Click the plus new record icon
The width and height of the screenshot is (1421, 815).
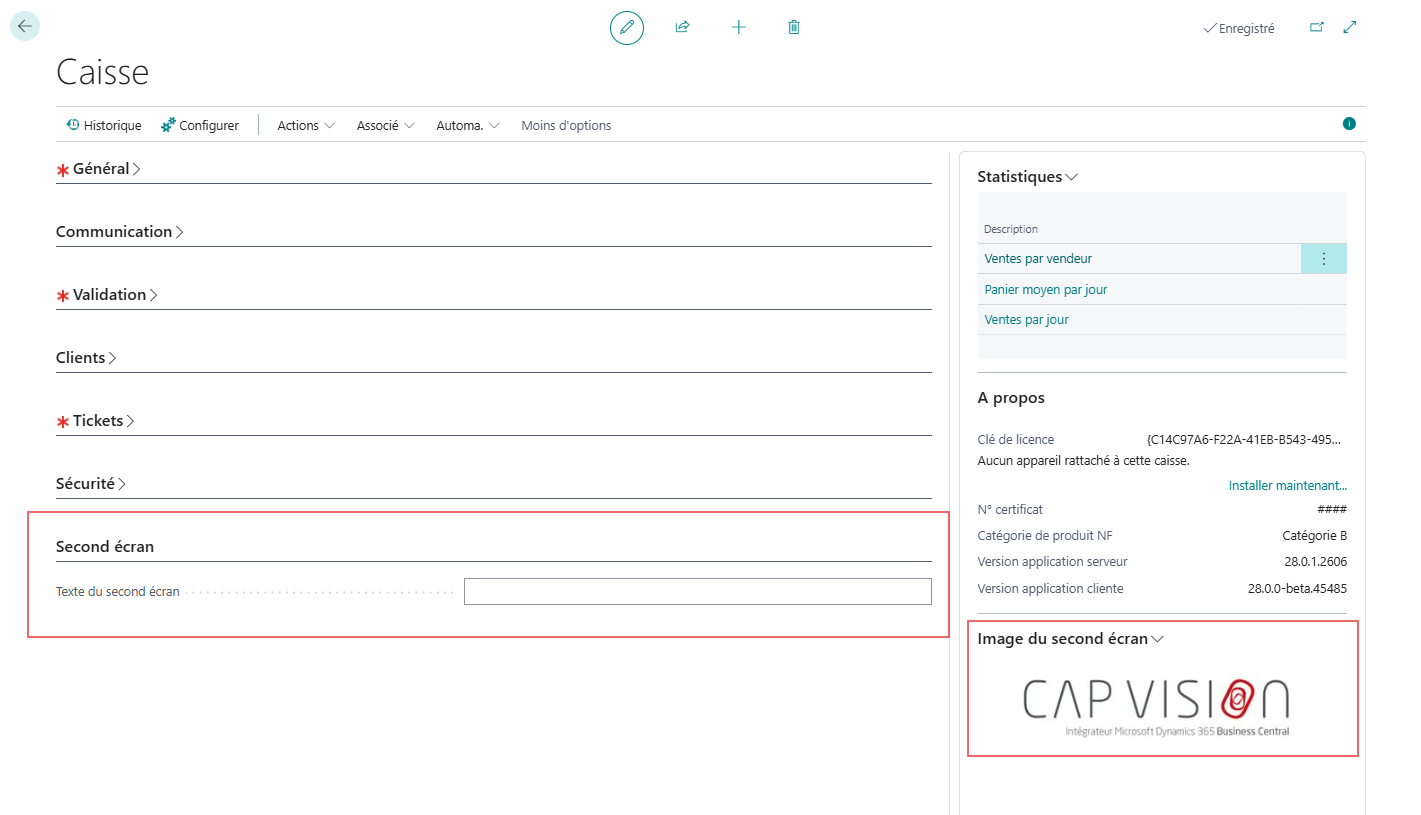point(739,27)
